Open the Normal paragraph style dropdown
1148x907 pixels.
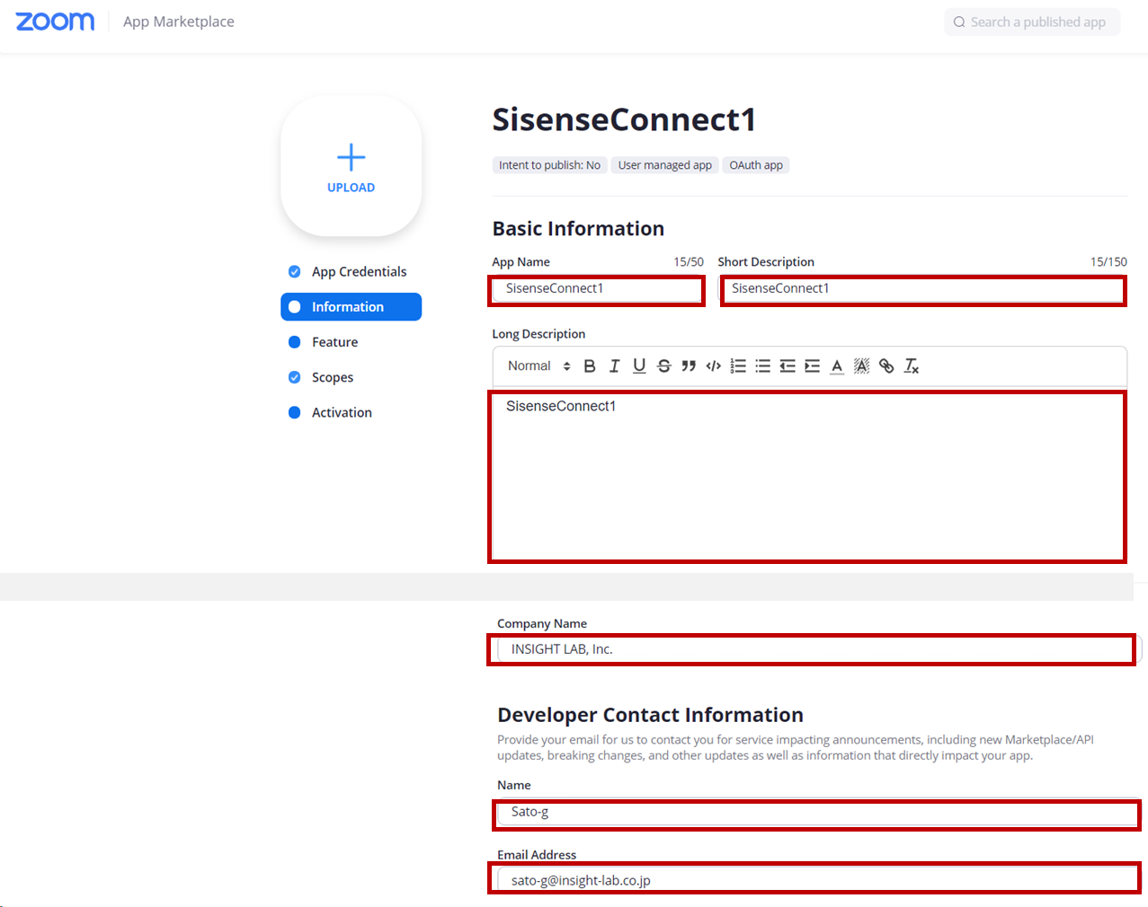(x=538, y=366)
